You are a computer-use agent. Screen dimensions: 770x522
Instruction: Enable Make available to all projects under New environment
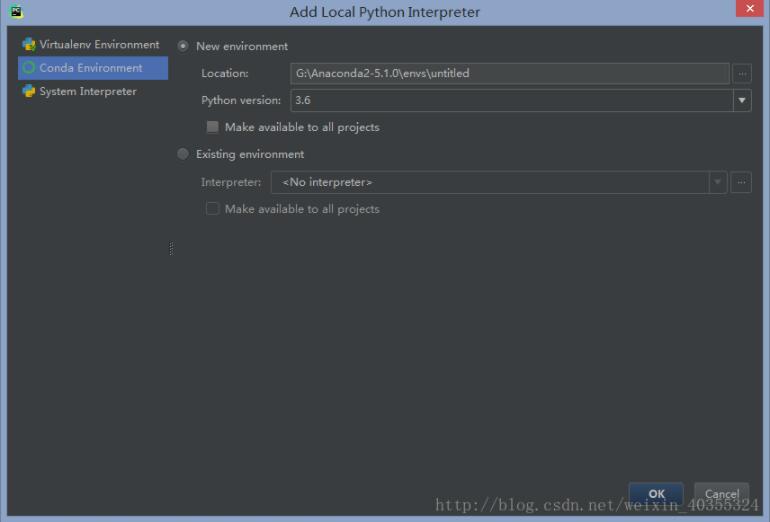tap(213, 127)
